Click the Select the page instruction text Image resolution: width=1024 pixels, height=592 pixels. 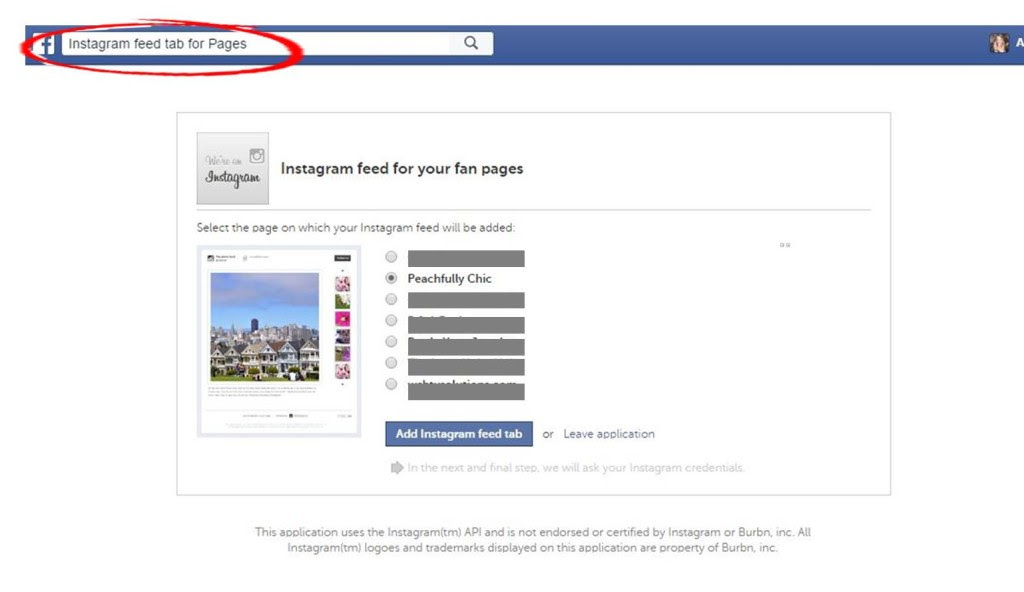(356, 227)
